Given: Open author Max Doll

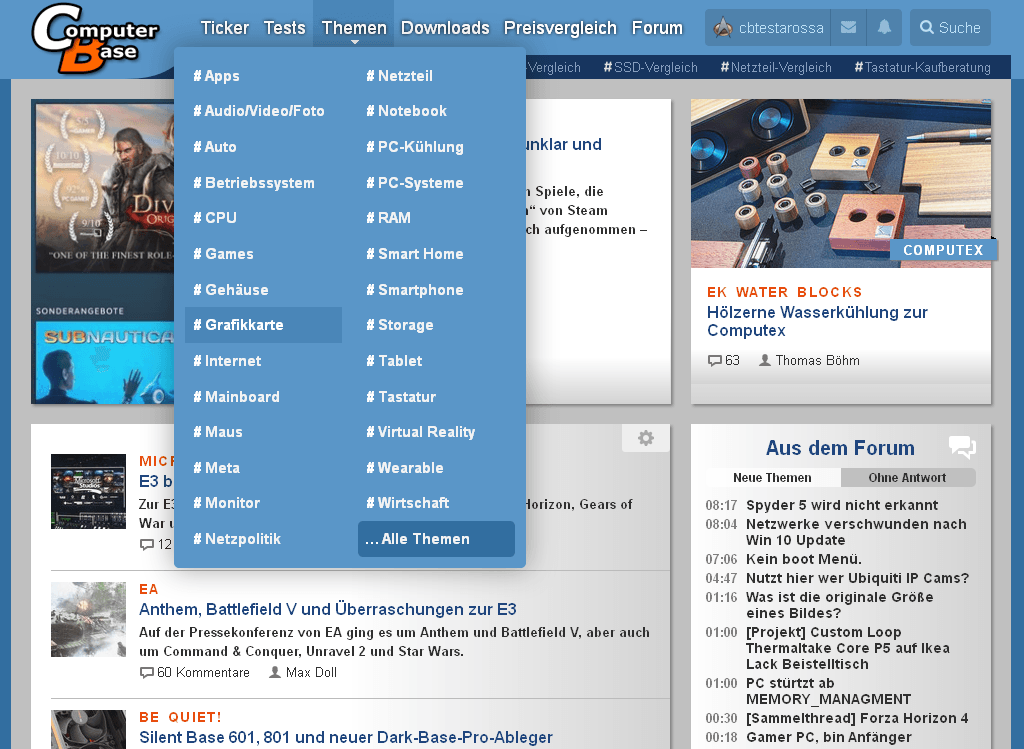Looking at the screenshot, I should pos(303,672).
